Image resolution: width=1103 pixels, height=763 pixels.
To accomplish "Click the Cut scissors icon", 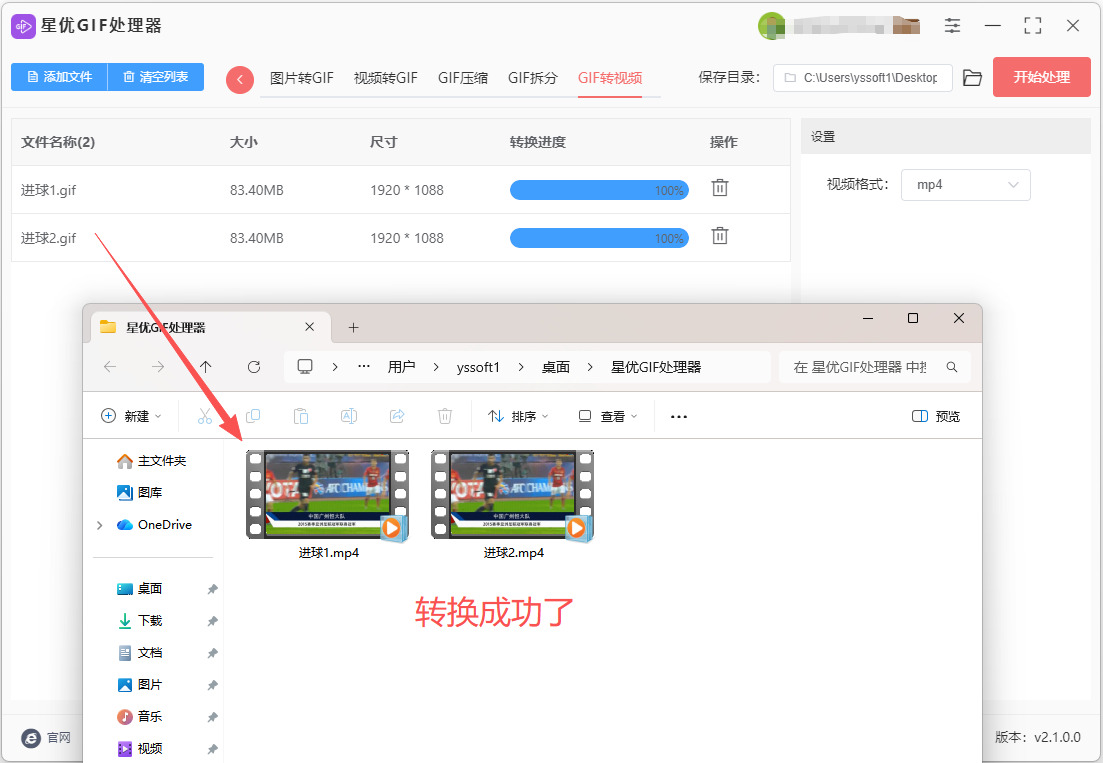I will [x=205, y=416].
